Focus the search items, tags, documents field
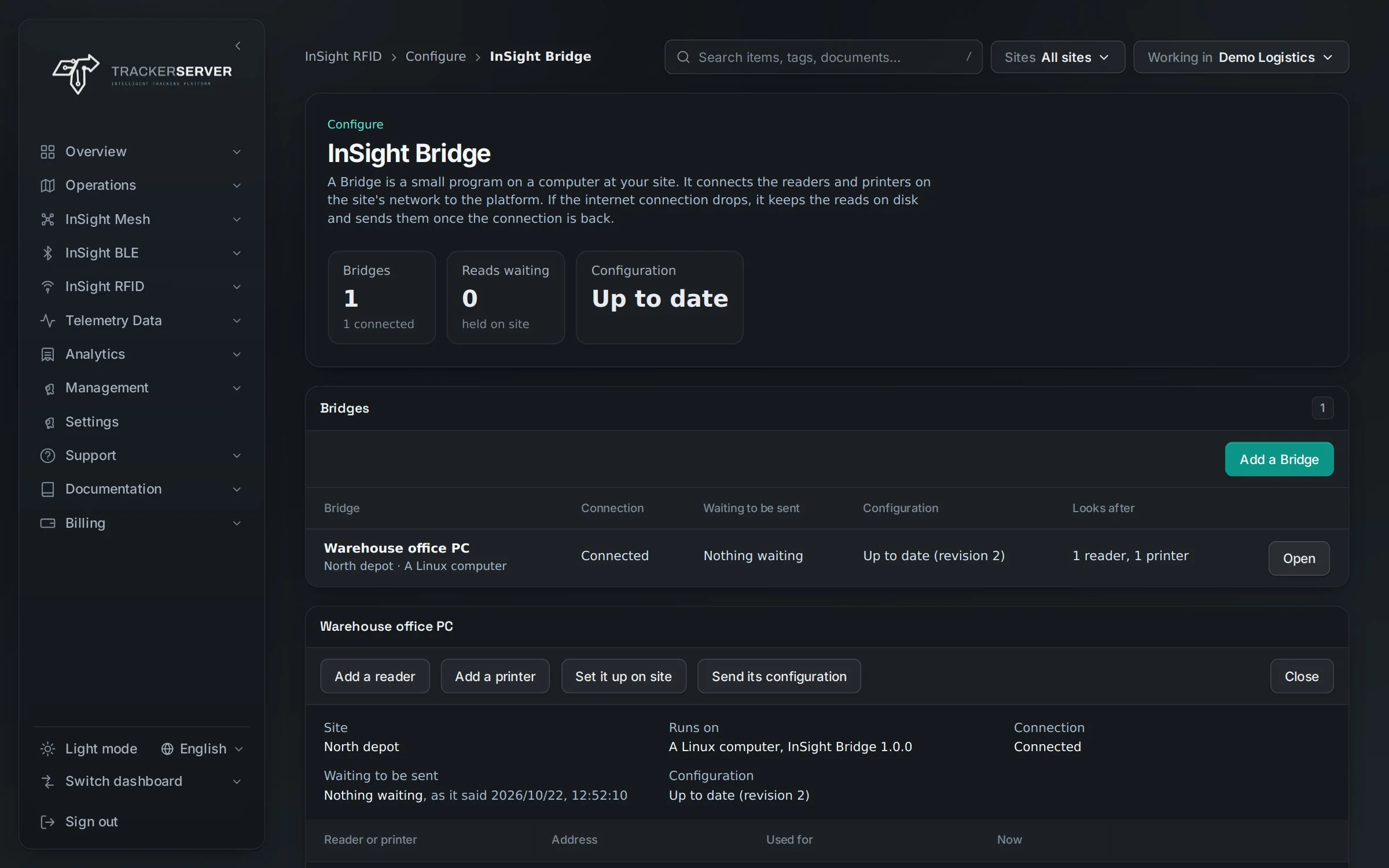This screenshot has height=868, width=1389. click(823, 57)
